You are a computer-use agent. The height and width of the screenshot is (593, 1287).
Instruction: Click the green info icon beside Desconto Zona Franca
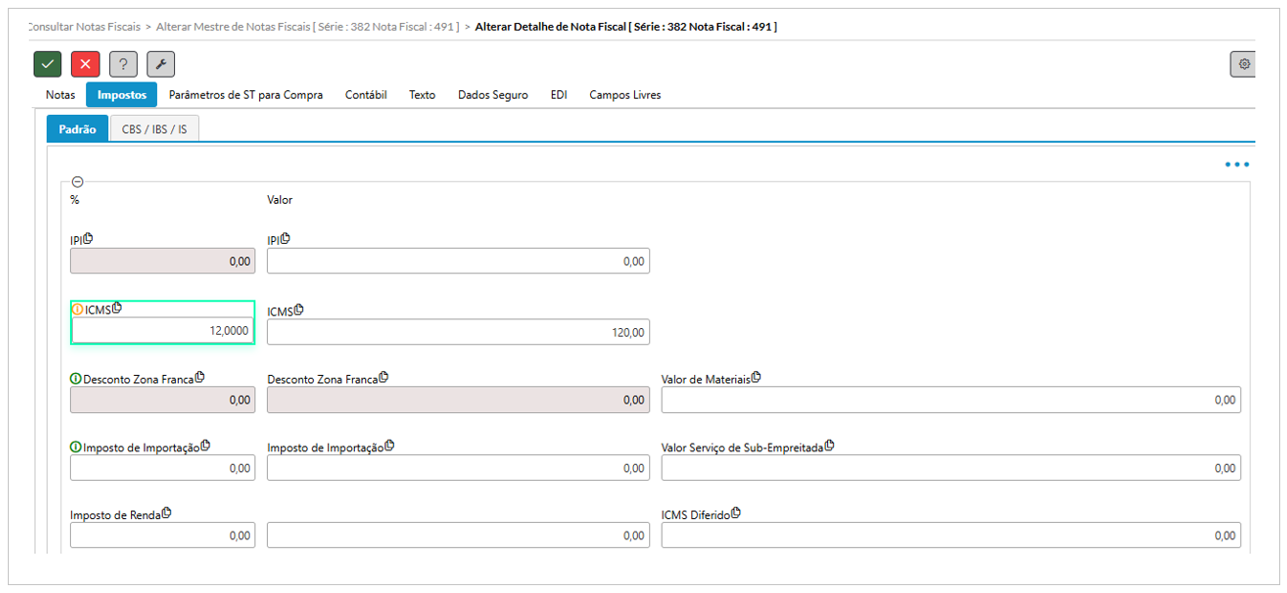(x=75, y=379)
